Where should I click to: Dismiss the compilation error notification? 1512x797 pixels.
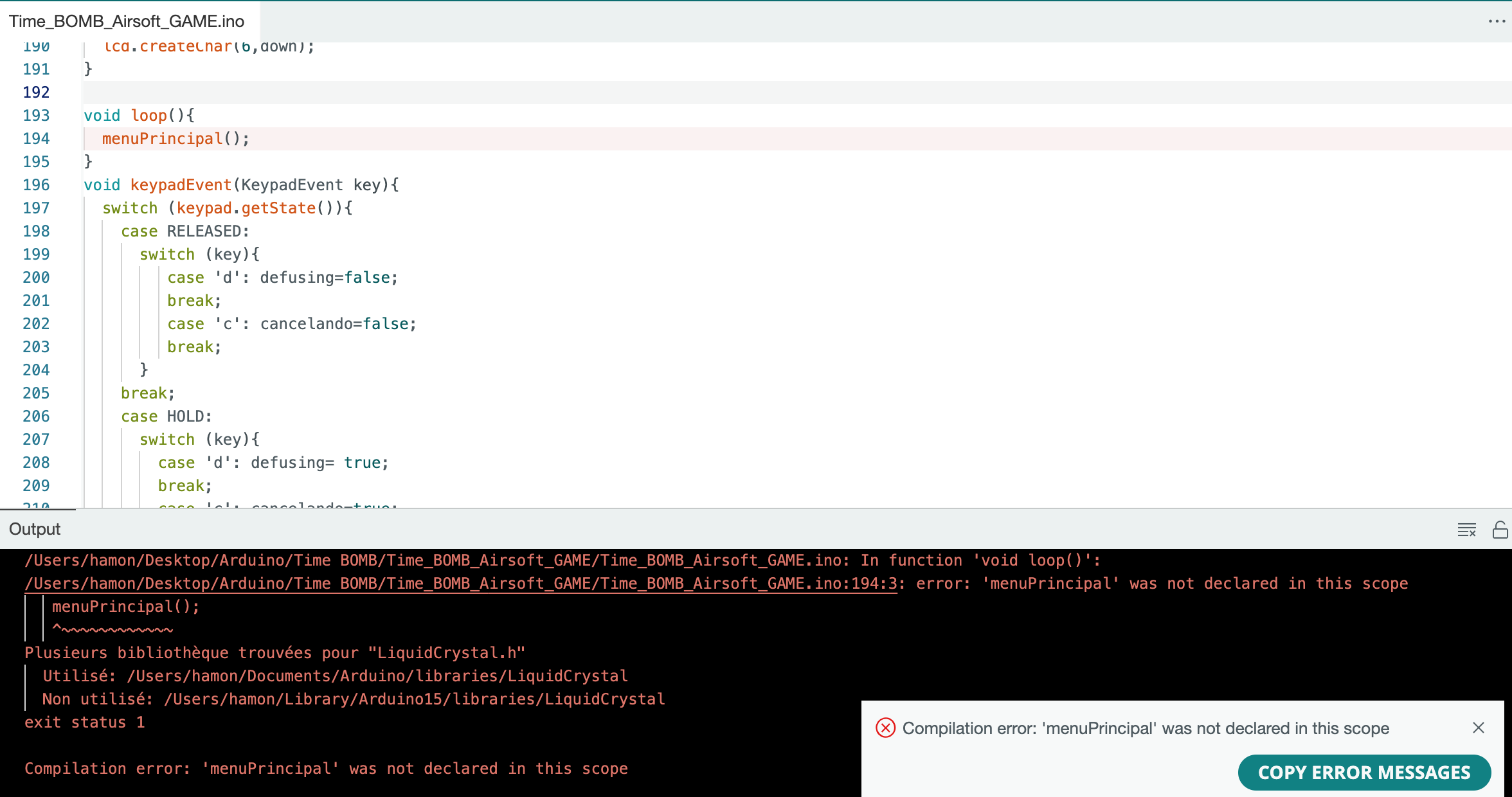click(x=1478, y=728)
